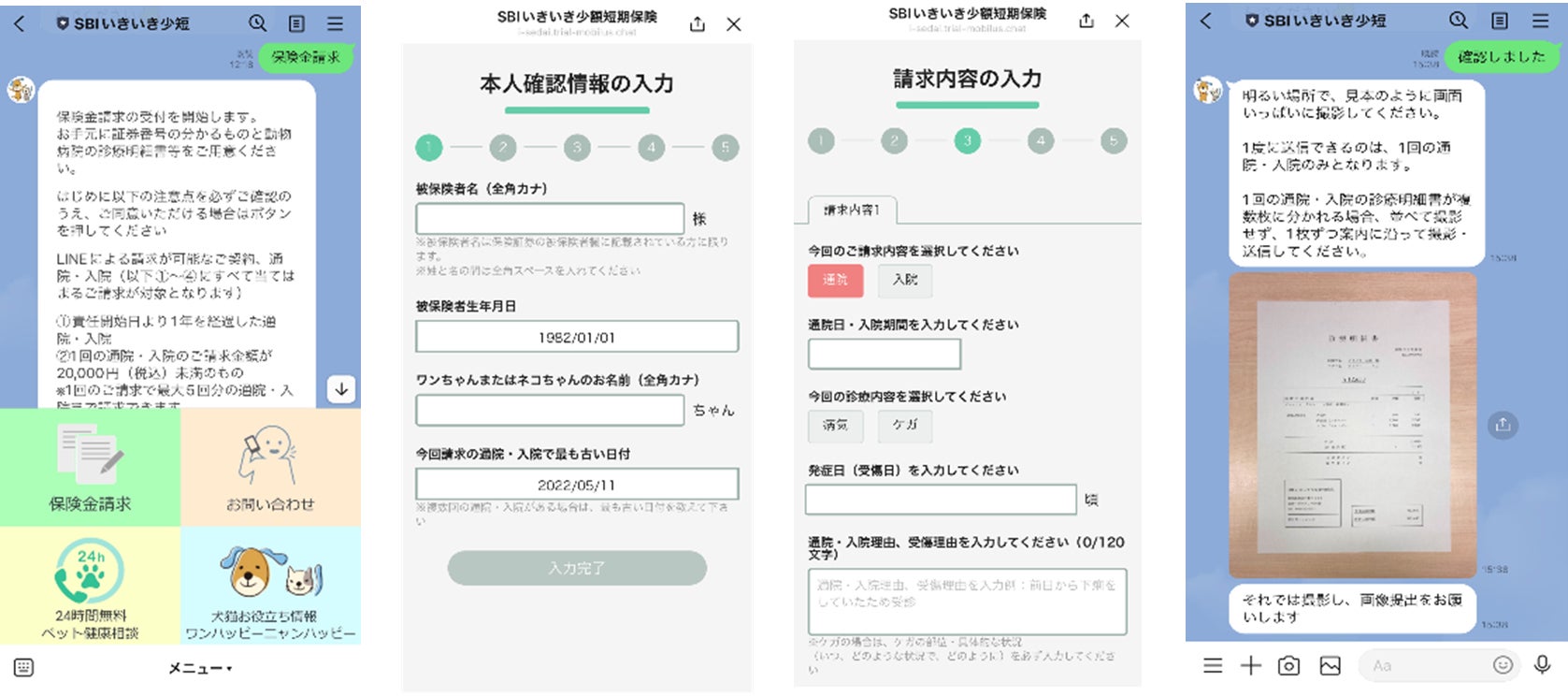
Task: Open hamburger menu in 保険金請求 chat header
Action: [x=336, y=23]
